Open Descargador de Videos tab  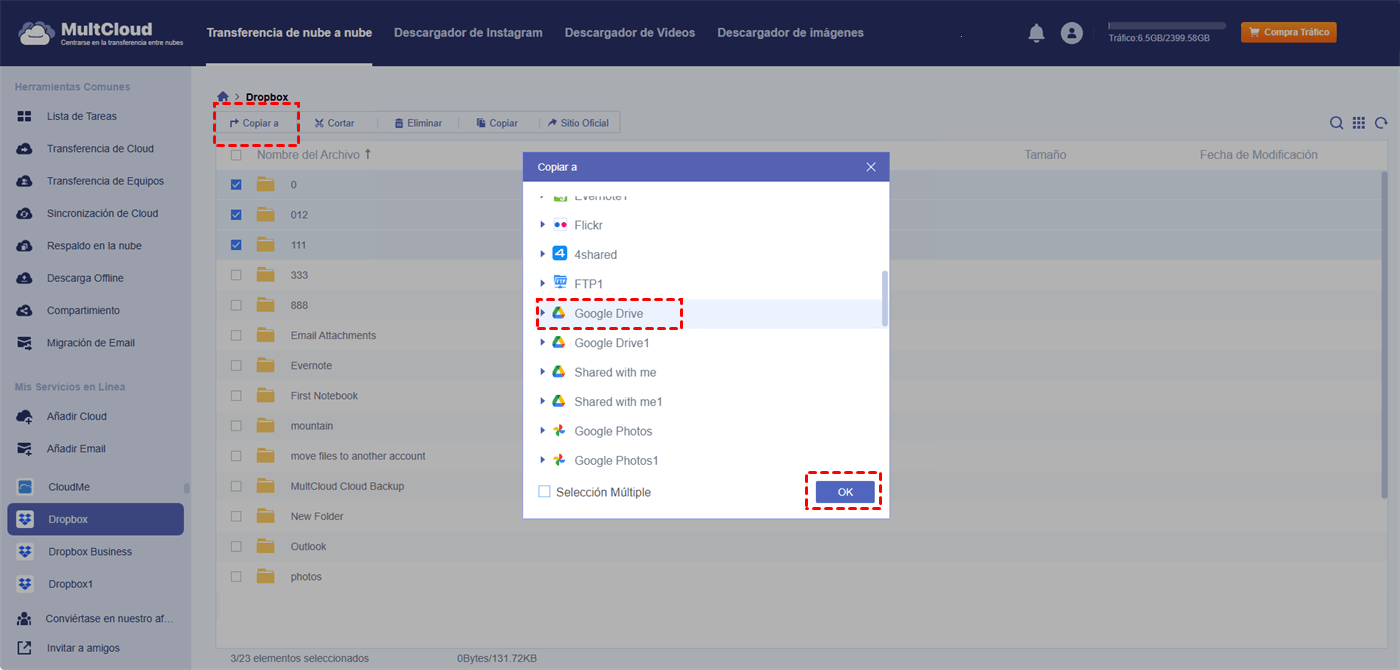(x=629, y=33)
